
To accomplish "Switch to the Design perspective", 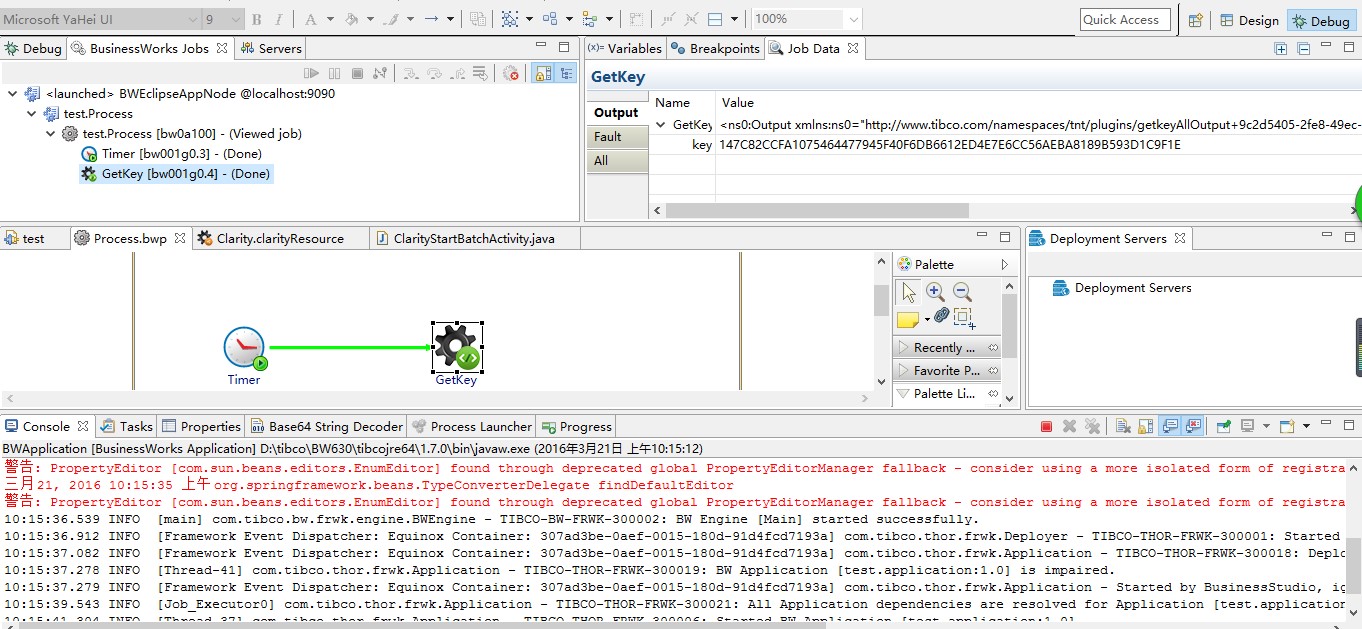I will (x=1248, y=20).
